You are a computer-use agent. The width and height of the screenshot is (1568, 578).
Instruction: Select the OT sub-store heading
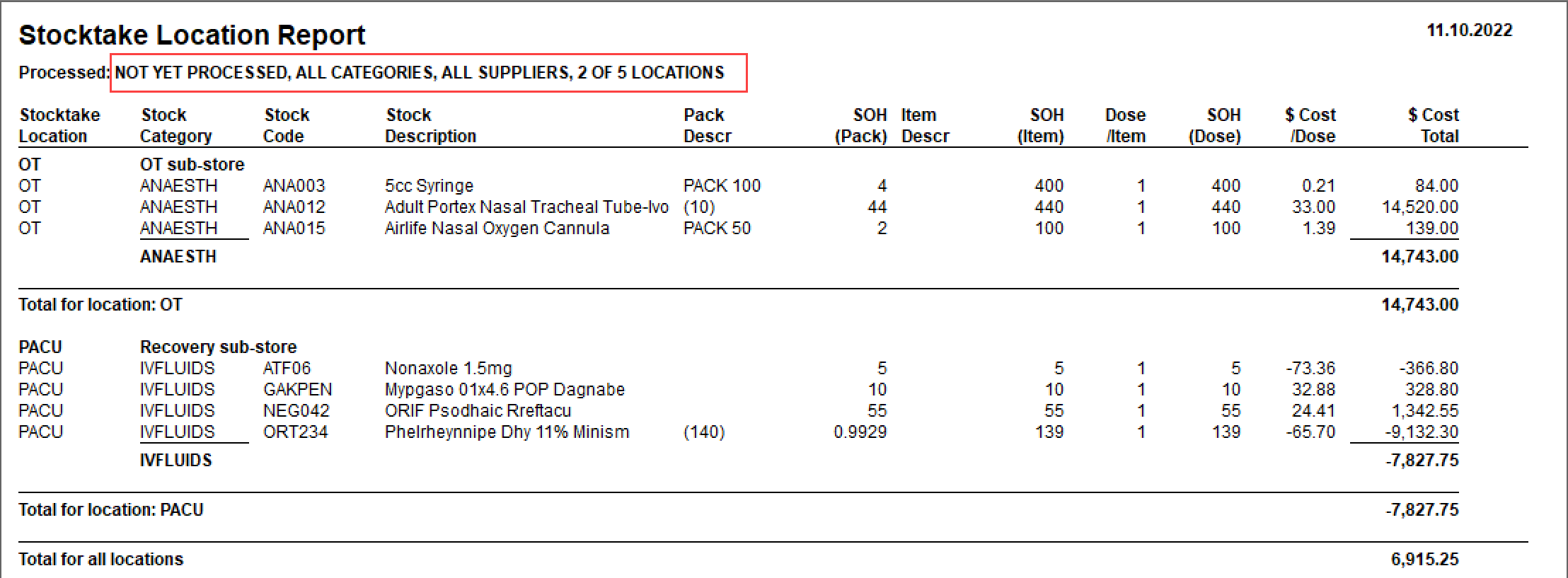pyautogui.click(x=192, y=164)
